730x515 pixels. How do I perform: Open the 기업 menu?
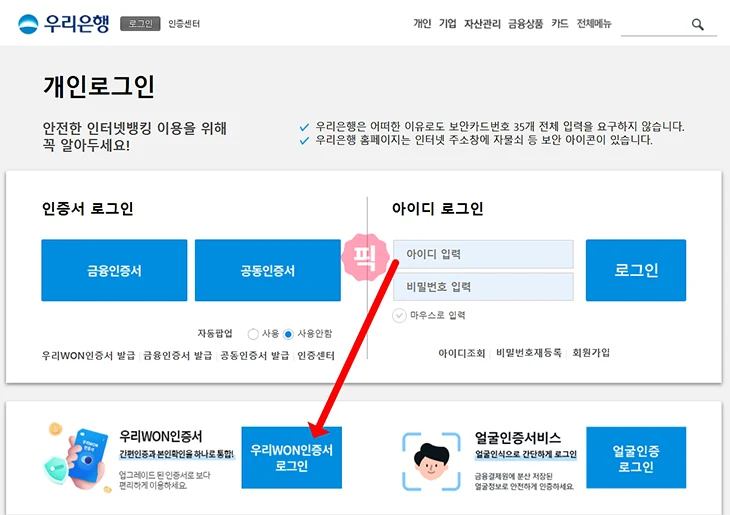(x=447, y=24)
